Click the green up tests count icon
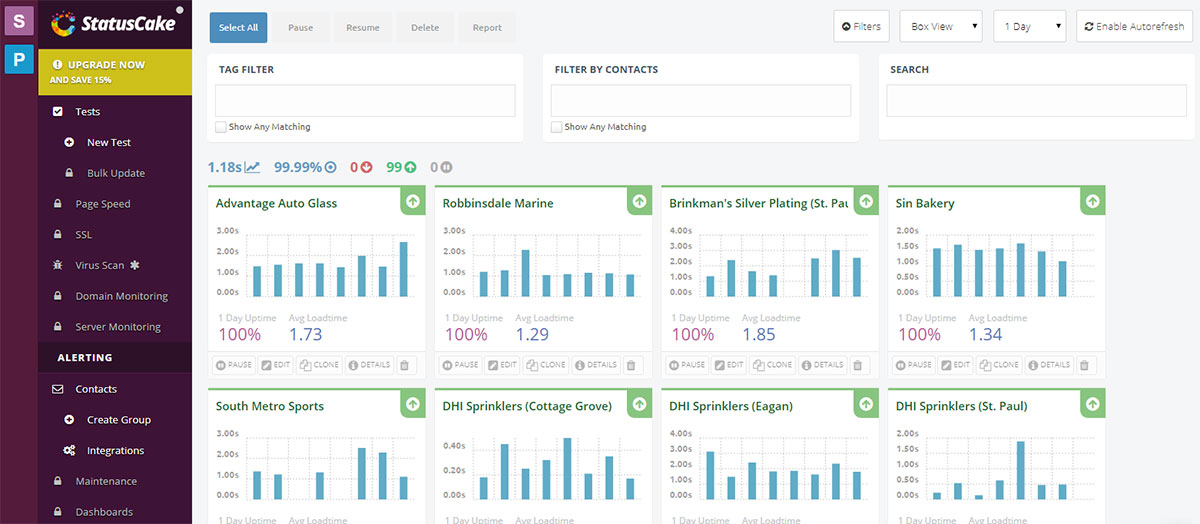Screen dimensions: 1200x524 click(409, 167)
